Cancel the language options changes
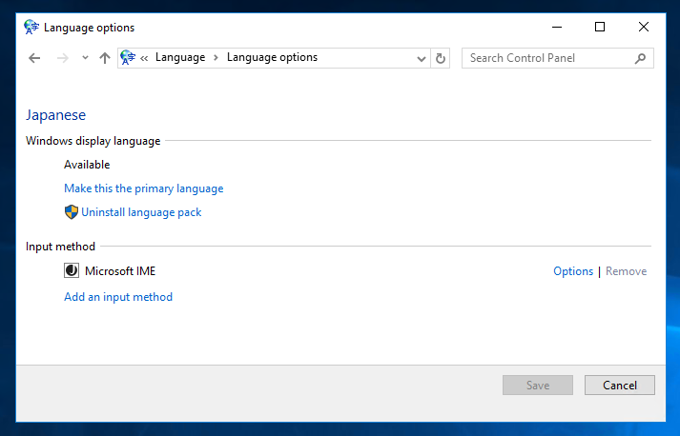The height and width of the screenshot is (436, 680). (620, 385)
